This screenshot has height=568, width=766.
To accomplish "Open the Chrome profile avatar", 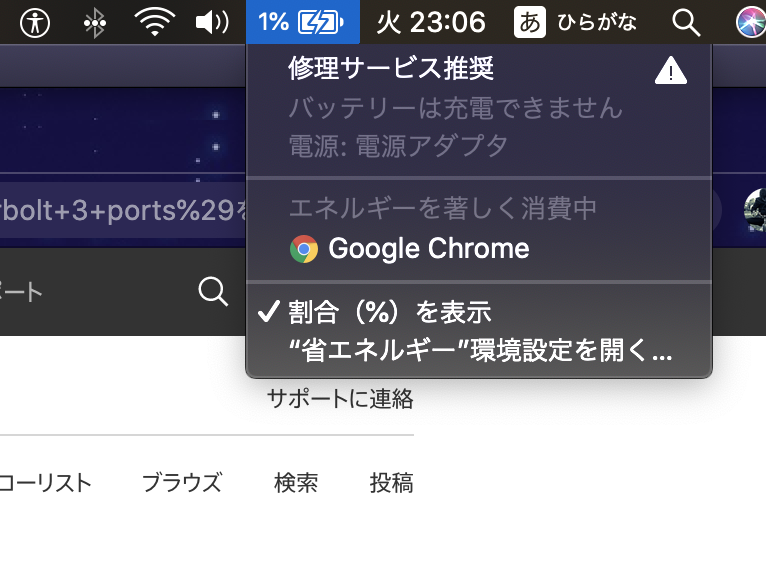I will [755, 209].
